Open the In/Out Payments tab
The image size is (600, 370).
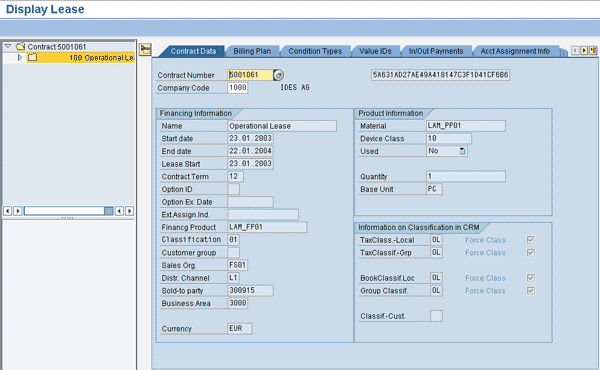[x=436, y=51]
